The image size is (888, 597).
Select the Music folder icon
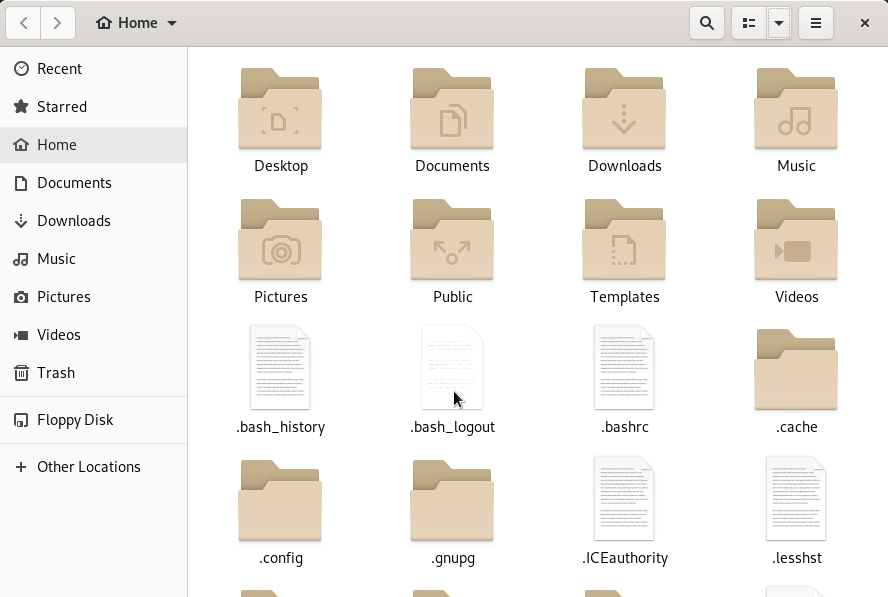pos(796,109)
